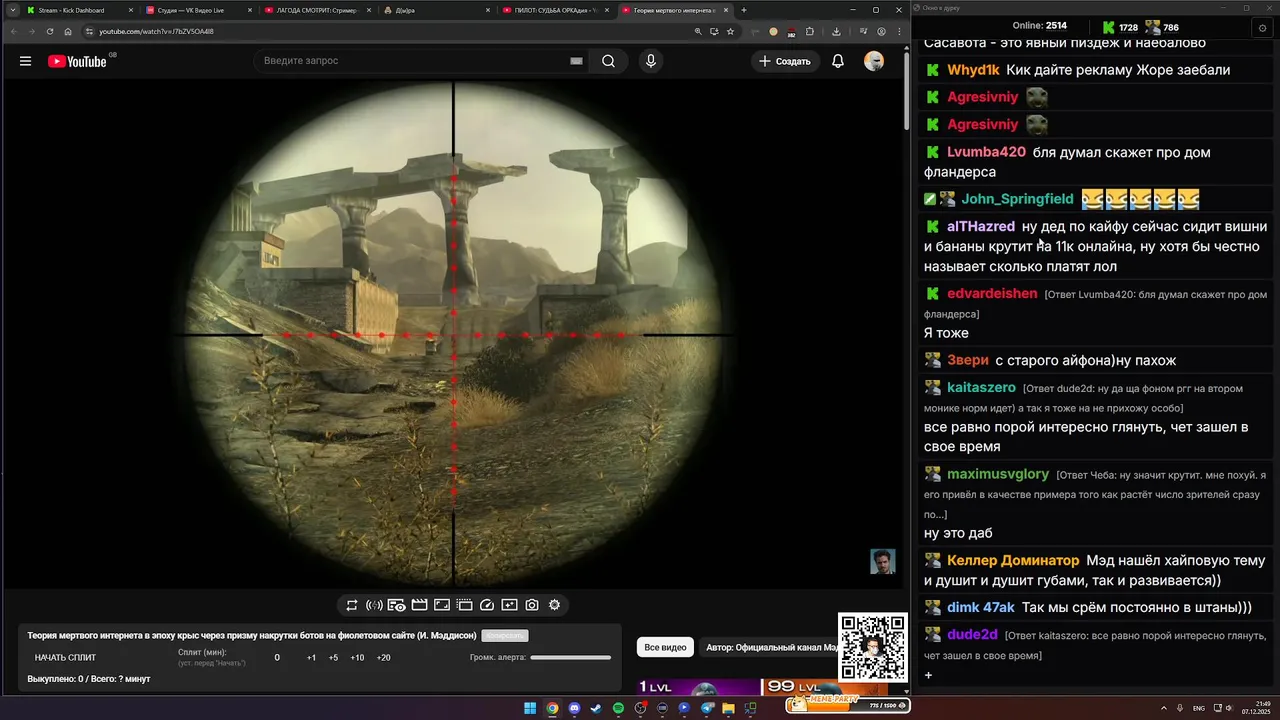The height and width of the screenshot is (720, 1280).
Task: Click the Копировать button beside video title
Action: click(x=504, y=635)
